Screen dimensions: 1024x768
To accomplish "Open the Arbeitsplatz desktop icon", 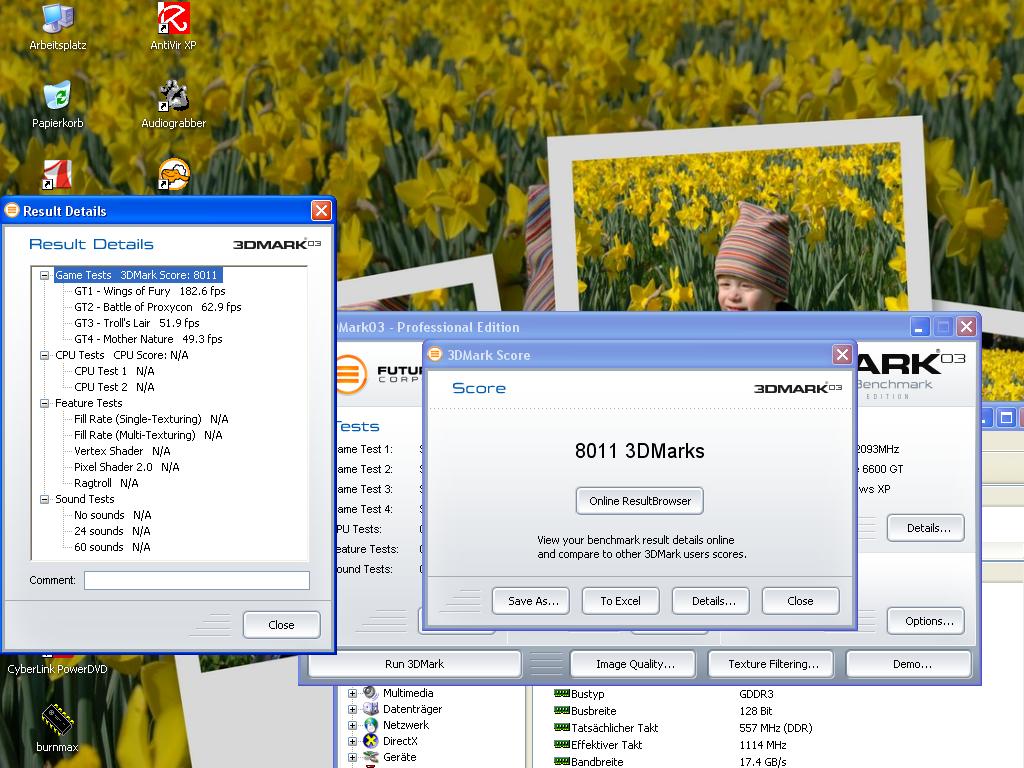I will pos(57,26).
